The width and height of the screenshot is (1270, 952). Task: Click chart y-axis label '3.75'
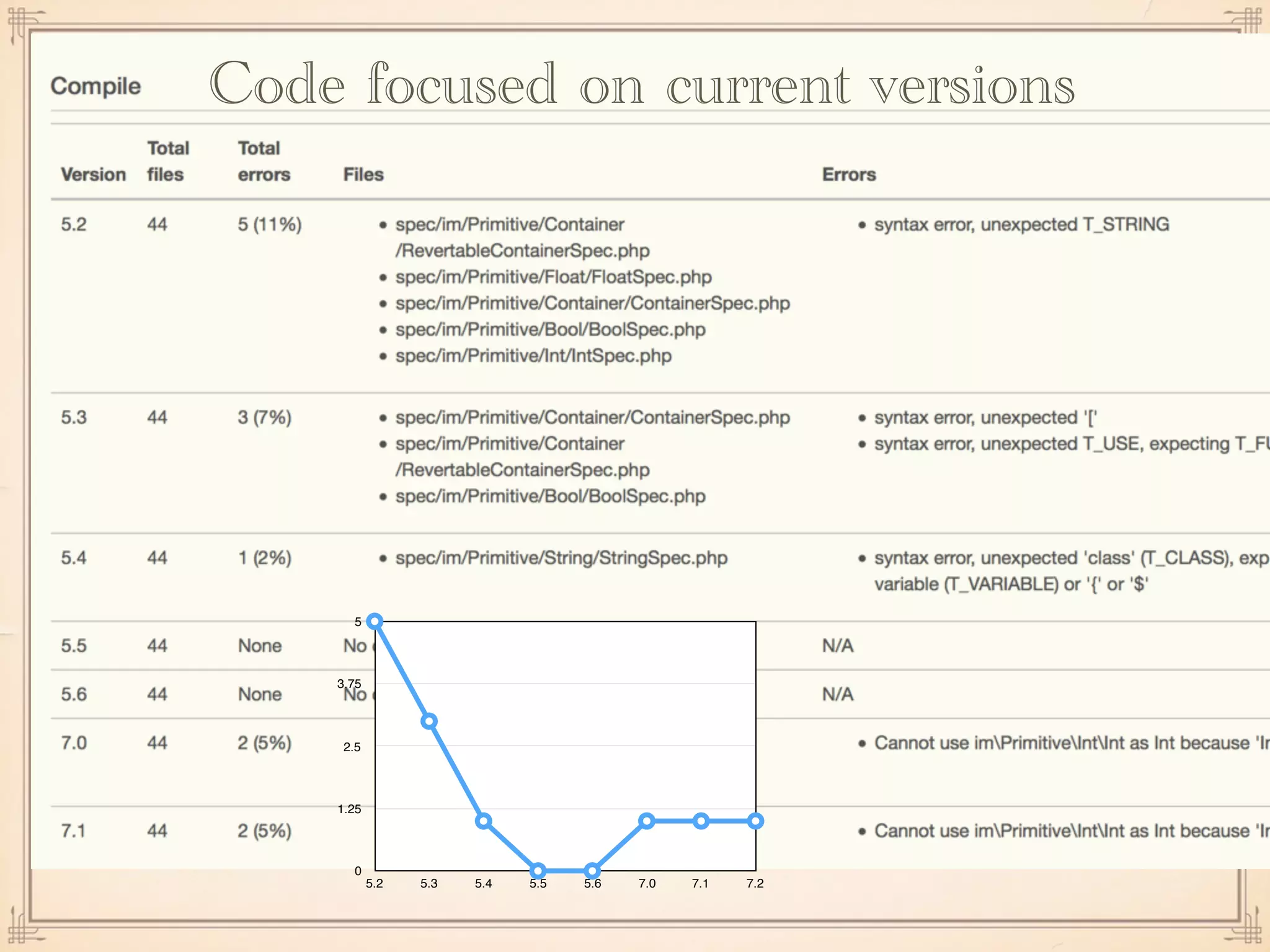pyautogui.click(x=349, y=684)
